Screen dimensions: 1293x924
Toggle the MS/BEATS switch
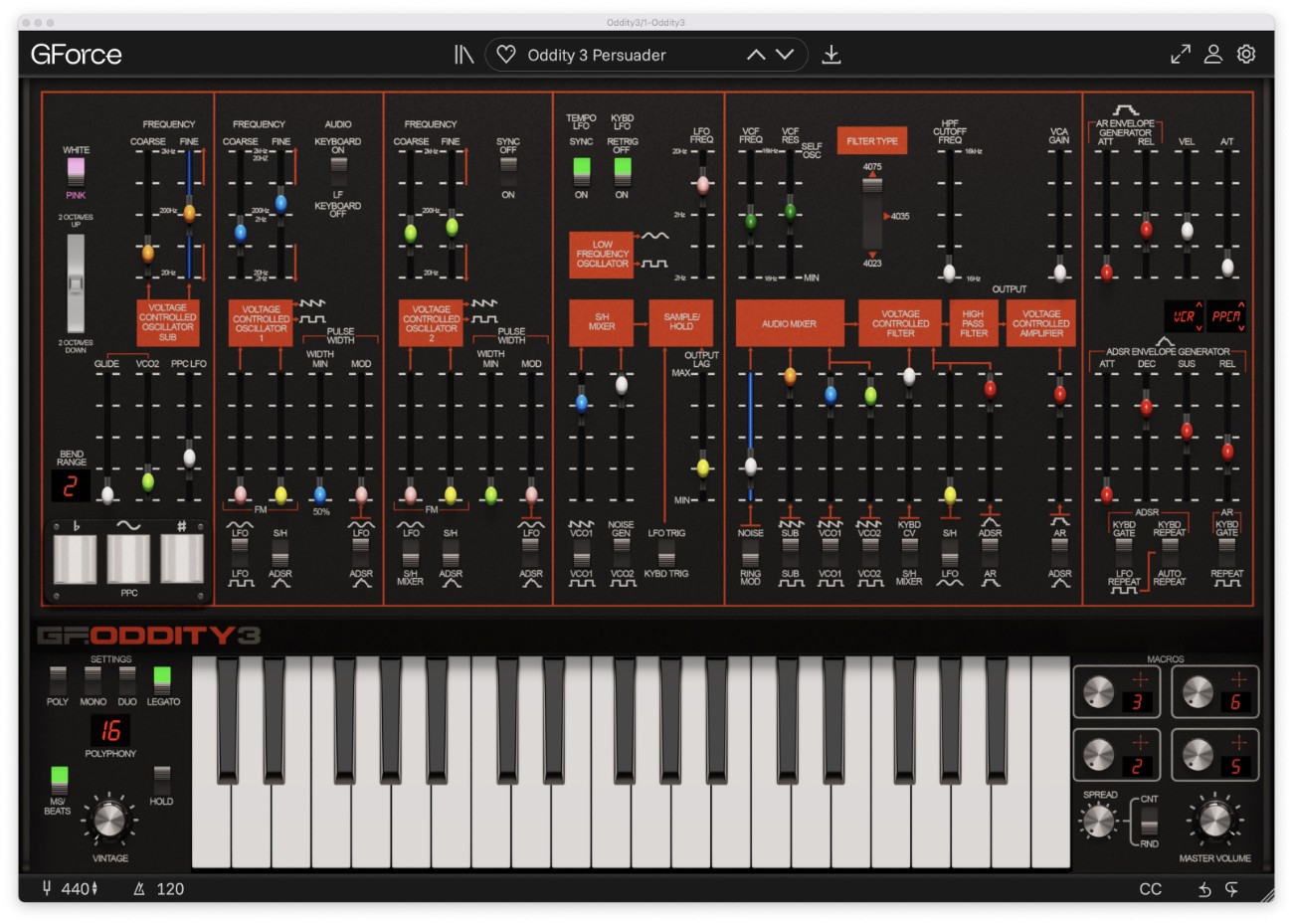pyautogui.click(x=59, y=780)
